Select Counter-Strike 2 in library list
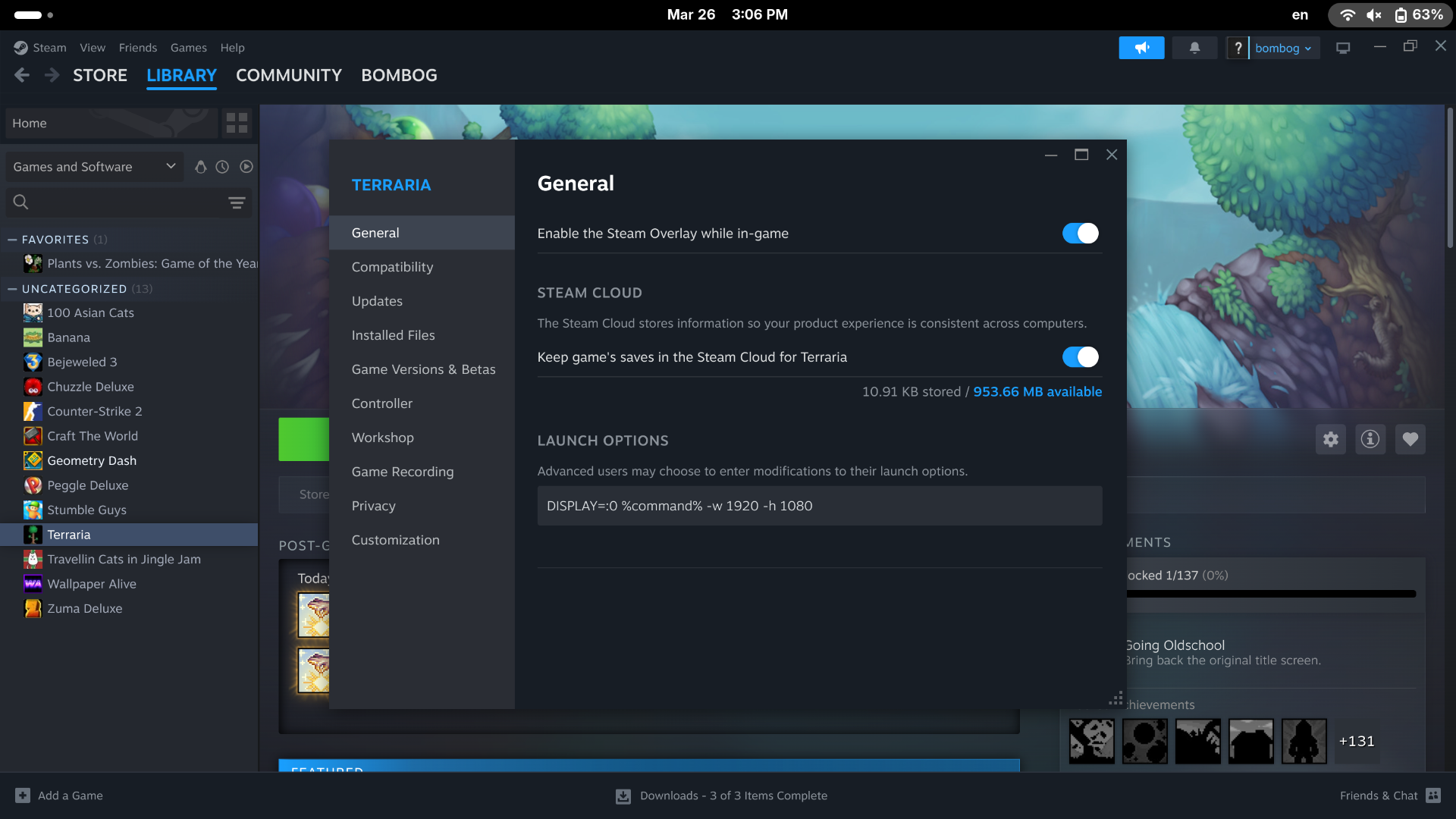Screen dimensions: 1456x819 coord(129,411)
